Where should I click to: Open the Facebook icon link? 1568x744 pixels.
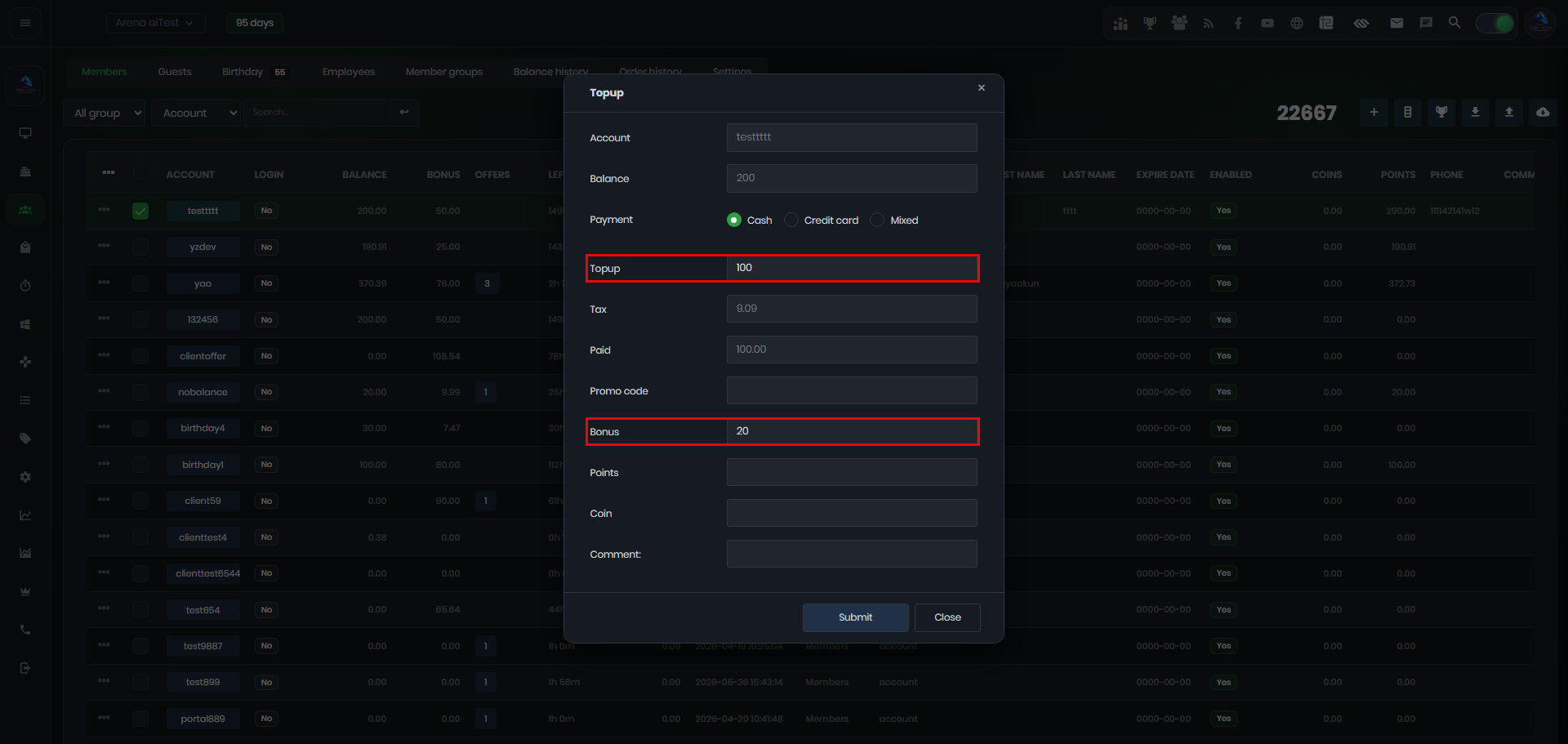point(1238,24)
